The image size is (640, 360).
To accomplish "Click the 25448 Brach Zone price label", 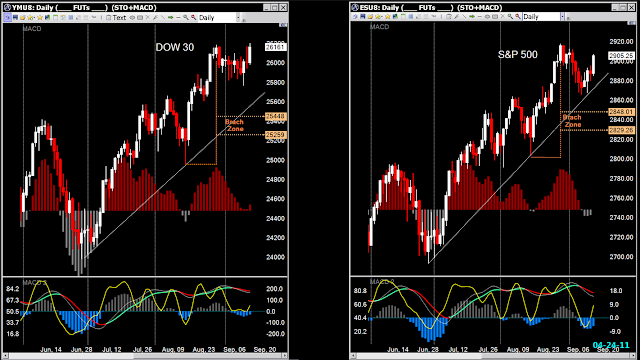I will point(276,116).
